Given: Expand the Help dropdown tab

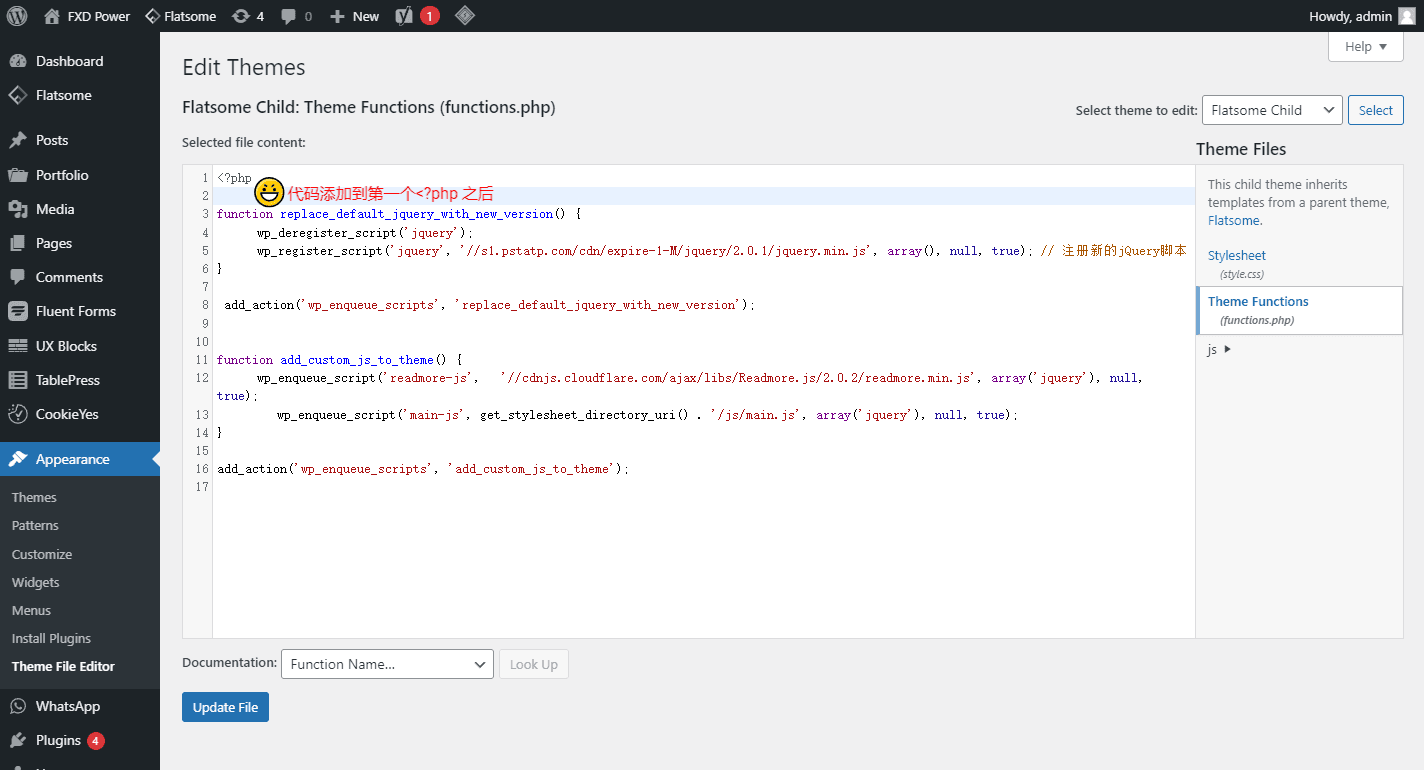Looking at the screenshot, I should point(1365,47).
